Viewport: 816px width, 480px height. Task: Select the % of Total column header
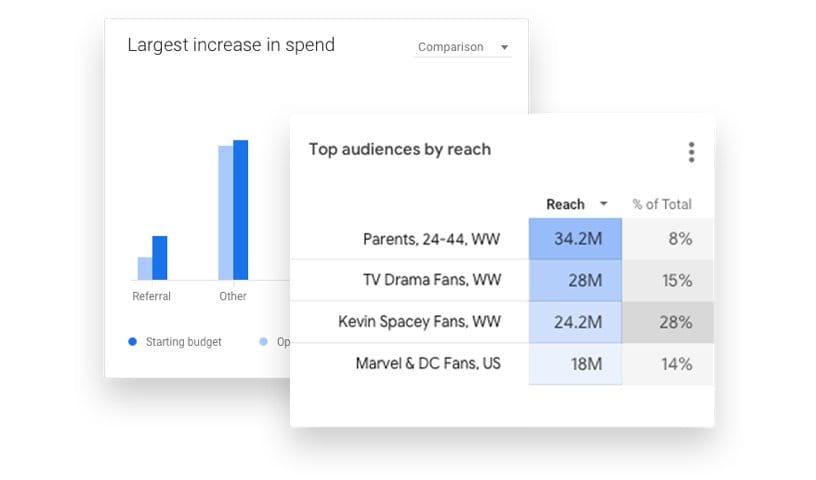[661, 204]
